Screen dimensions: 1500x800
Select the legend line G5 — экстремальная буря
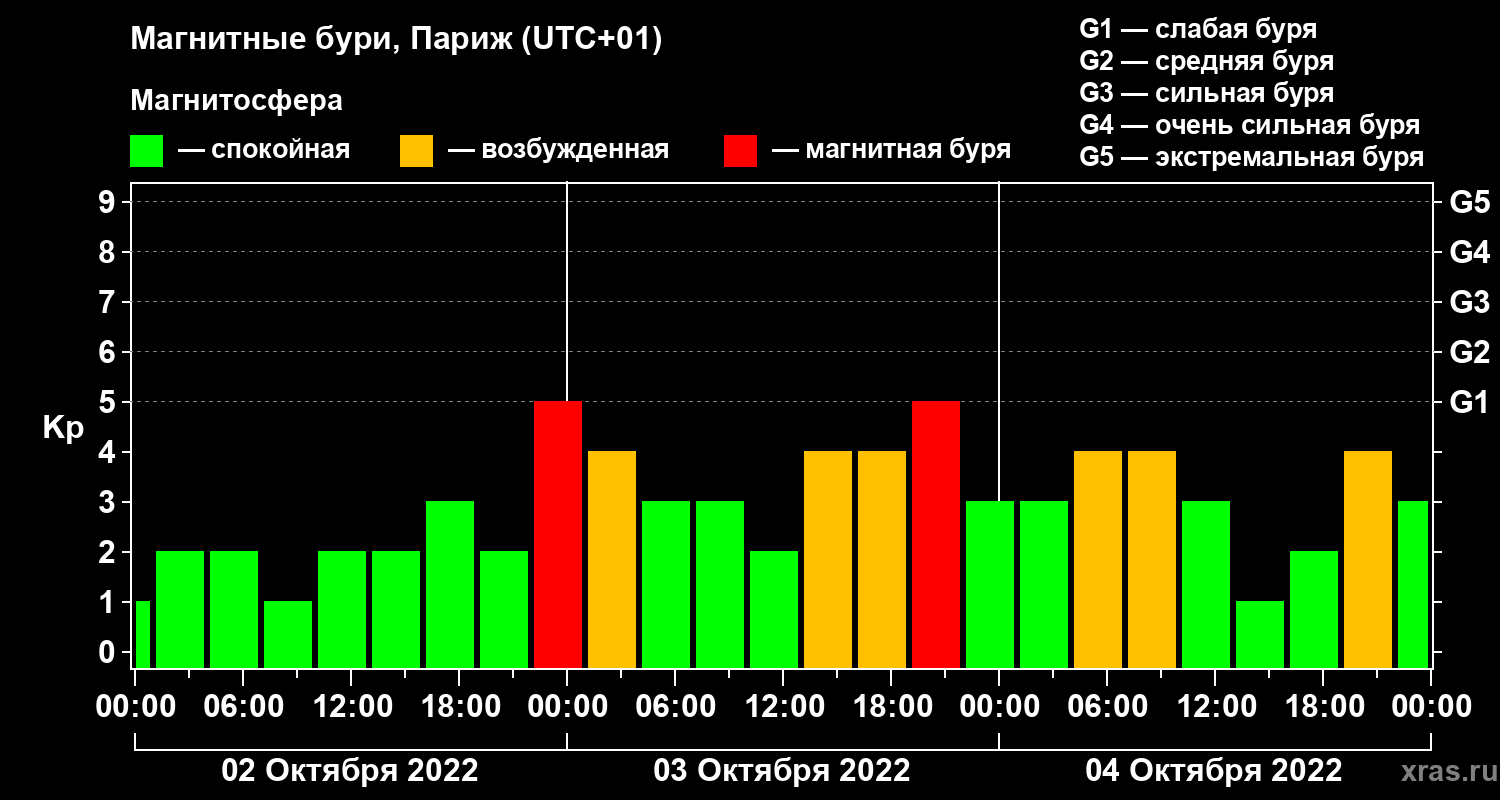tap(1252, 157)
